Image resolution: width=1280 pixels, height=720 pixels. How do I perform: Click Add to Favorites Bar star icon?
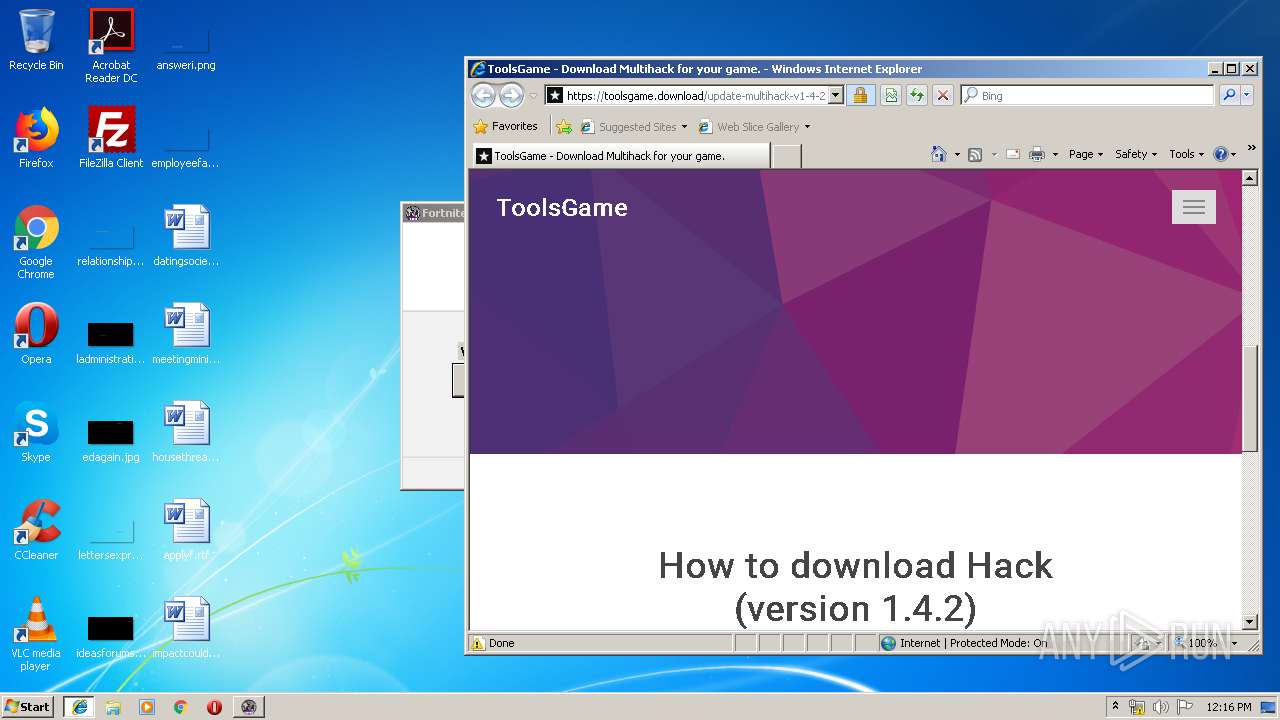pos(564,127)
